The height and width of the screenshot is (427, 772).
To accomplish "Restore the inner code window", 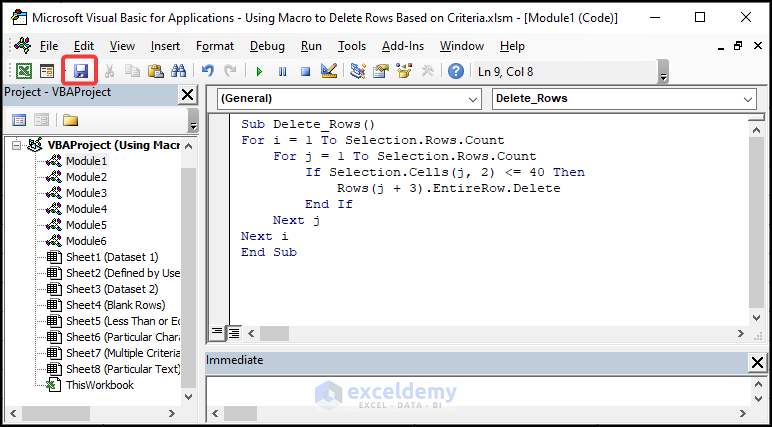I will coord(738,46).
